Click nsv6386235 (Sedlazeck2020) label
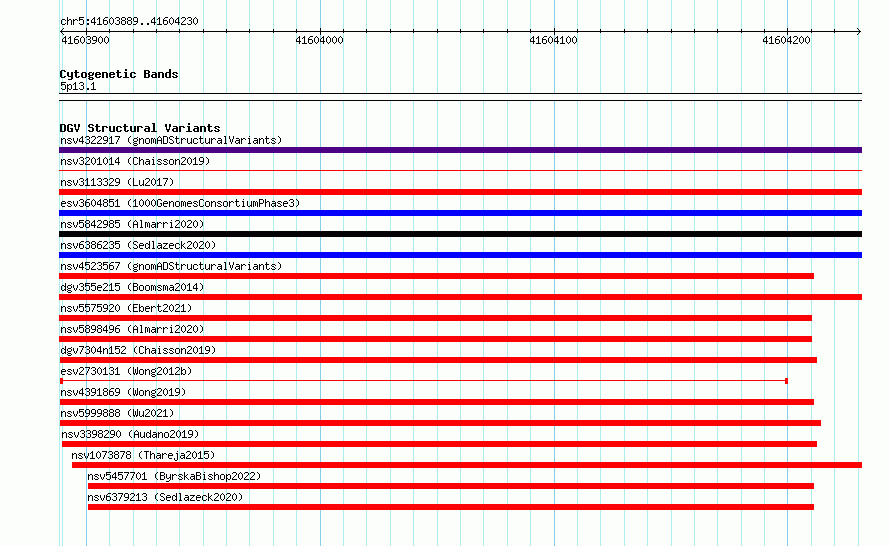 coord(138,245)
